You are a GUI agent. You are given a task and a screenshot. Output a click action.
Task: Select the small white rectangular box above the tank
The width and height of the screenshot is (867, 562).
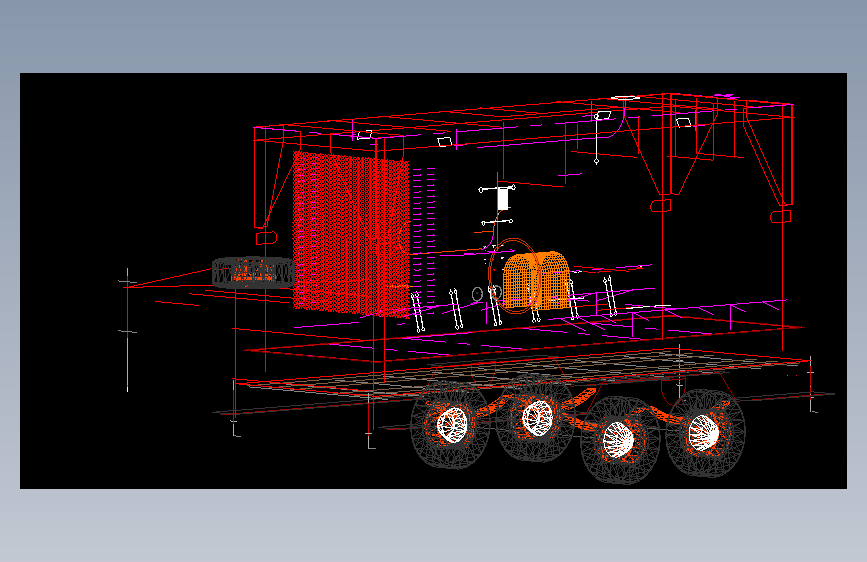pyautogui.click(x=503, y=199)
